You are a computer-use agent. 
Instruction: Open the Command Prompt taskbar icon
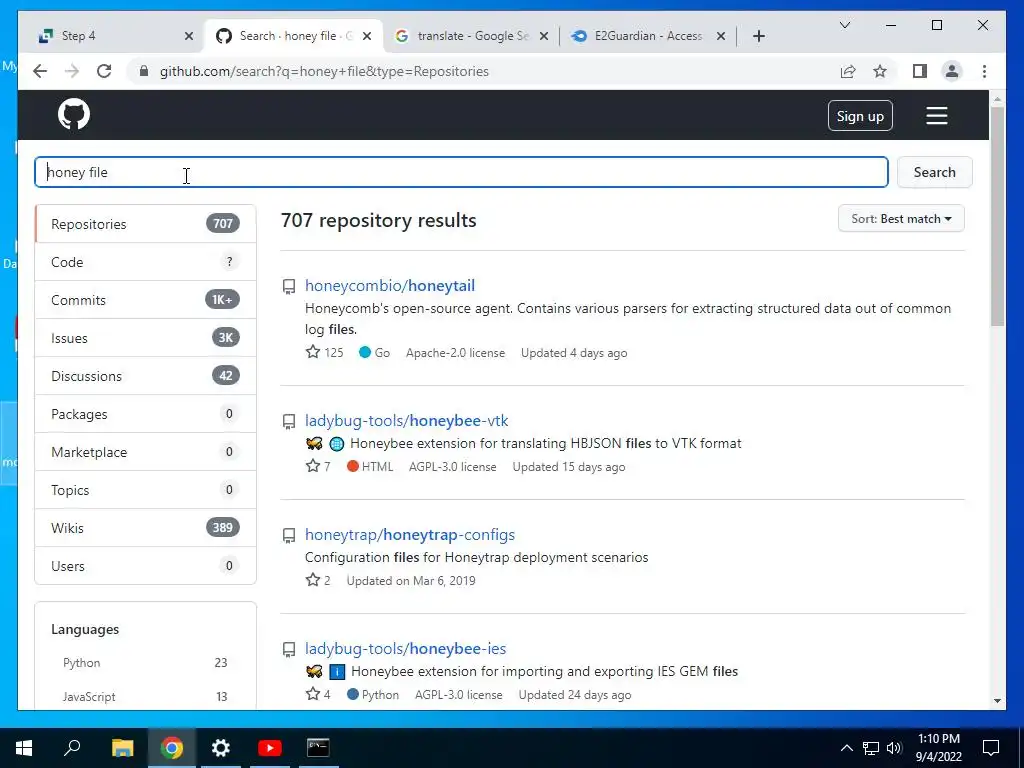pyautogui.click(x=318, y=748)
